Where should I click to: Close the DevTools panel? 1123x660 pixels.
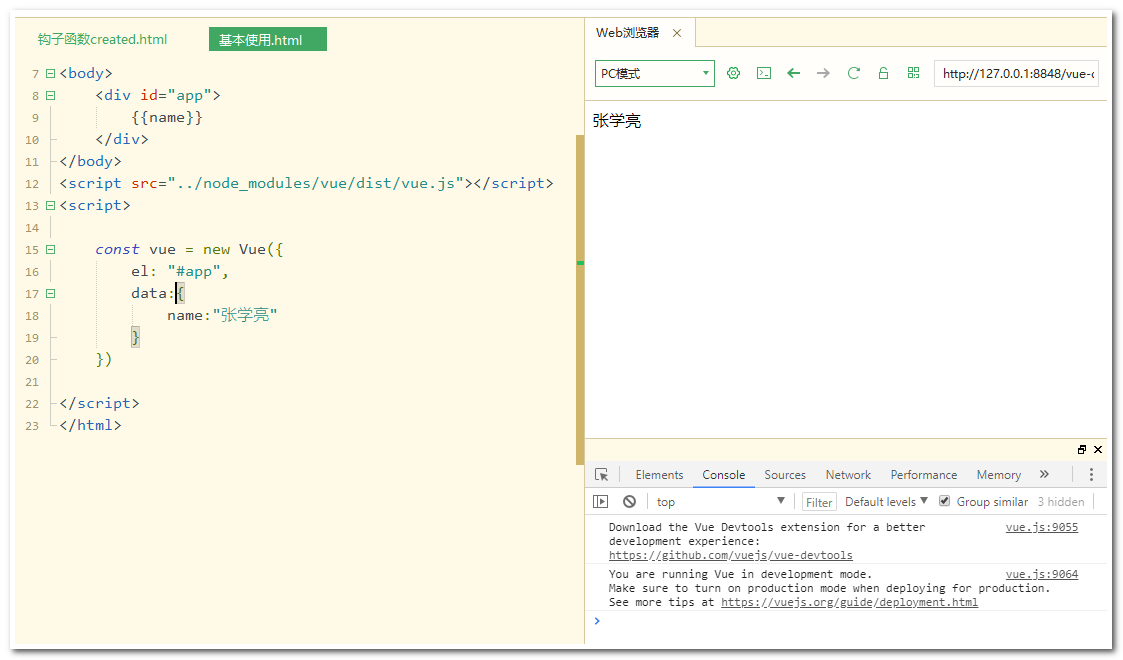pos(1098,450)
